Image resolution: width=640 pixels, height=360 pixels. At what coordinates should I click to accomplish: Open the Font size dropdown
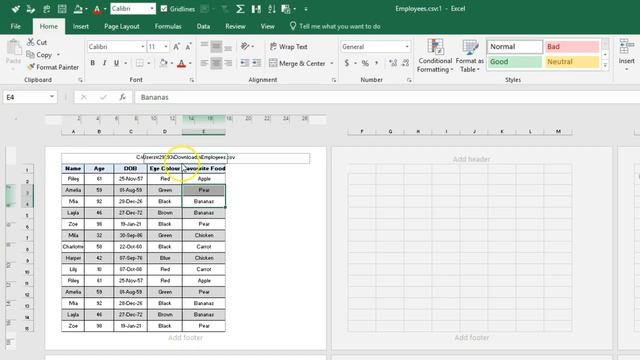[166, 47]
